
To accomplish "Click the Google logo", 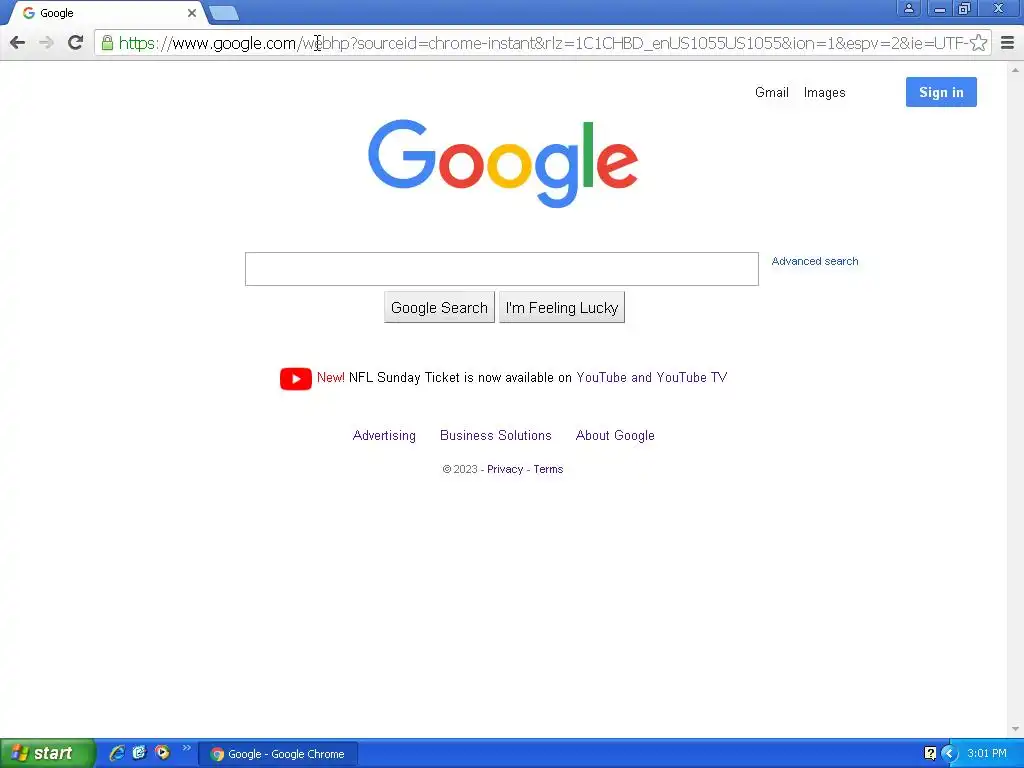I will pos(503,163).
